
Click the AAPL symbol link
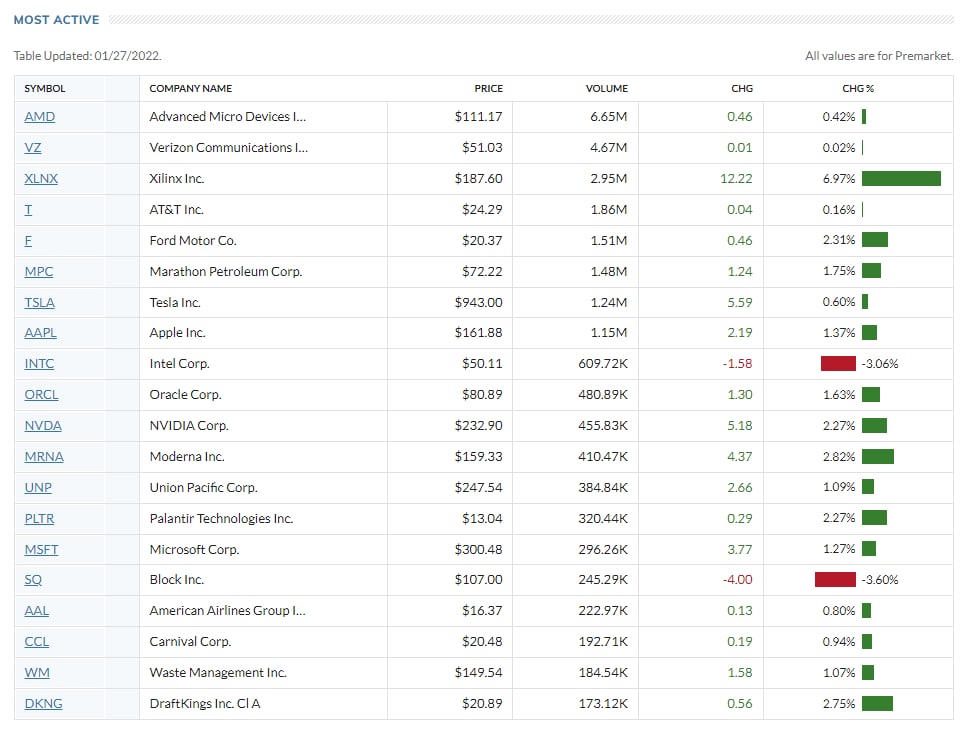[40, 332]
